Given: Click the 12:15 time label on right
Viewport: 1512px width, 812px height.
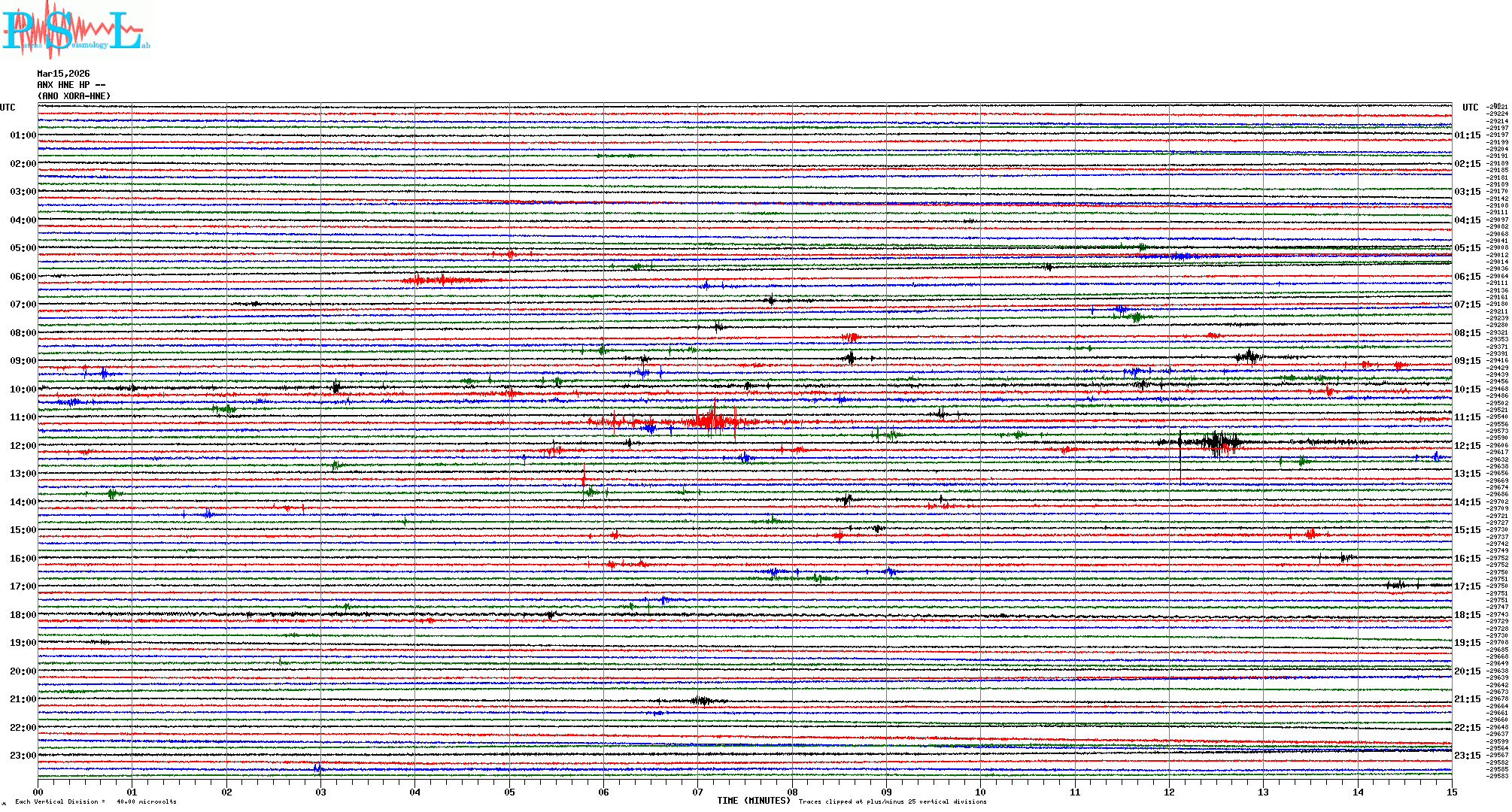Looking at the screenshot, I should [x=1467, y=446].
